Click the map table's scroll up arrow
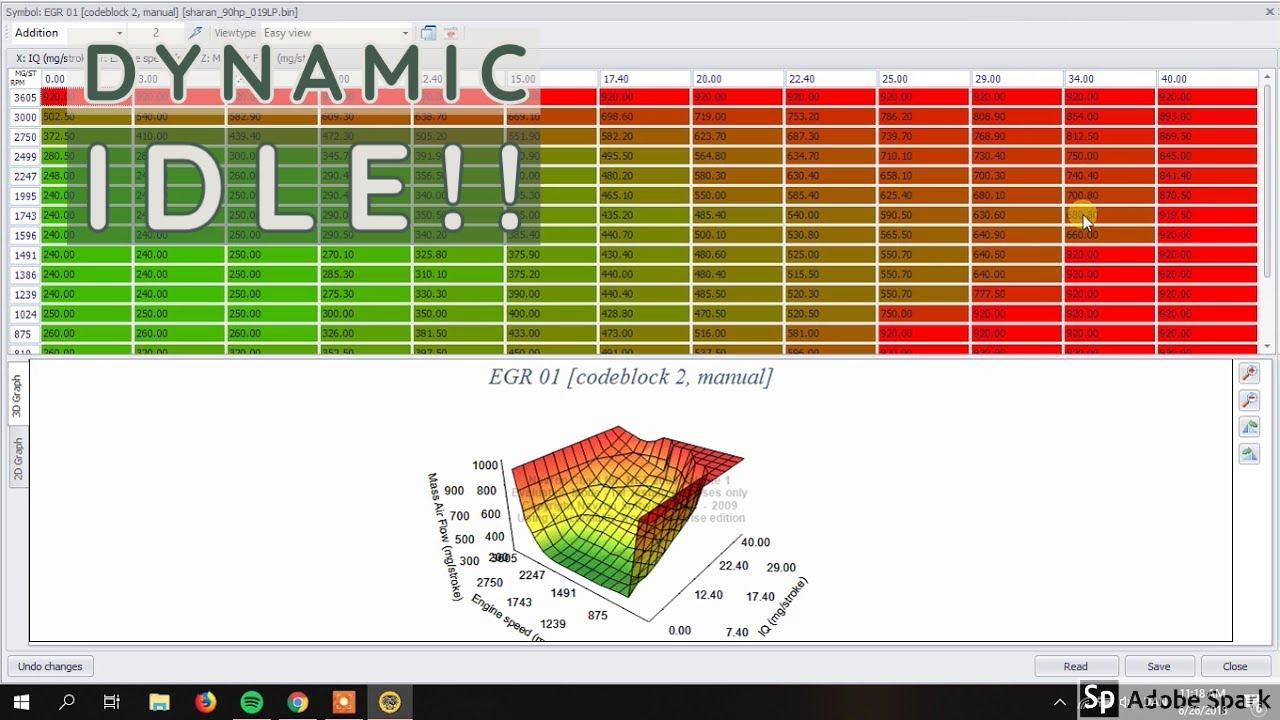 1268,78
